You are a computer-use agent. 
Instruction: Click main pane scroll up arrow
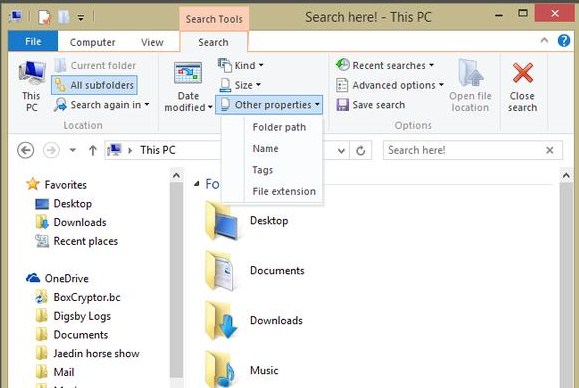[566, 175]
